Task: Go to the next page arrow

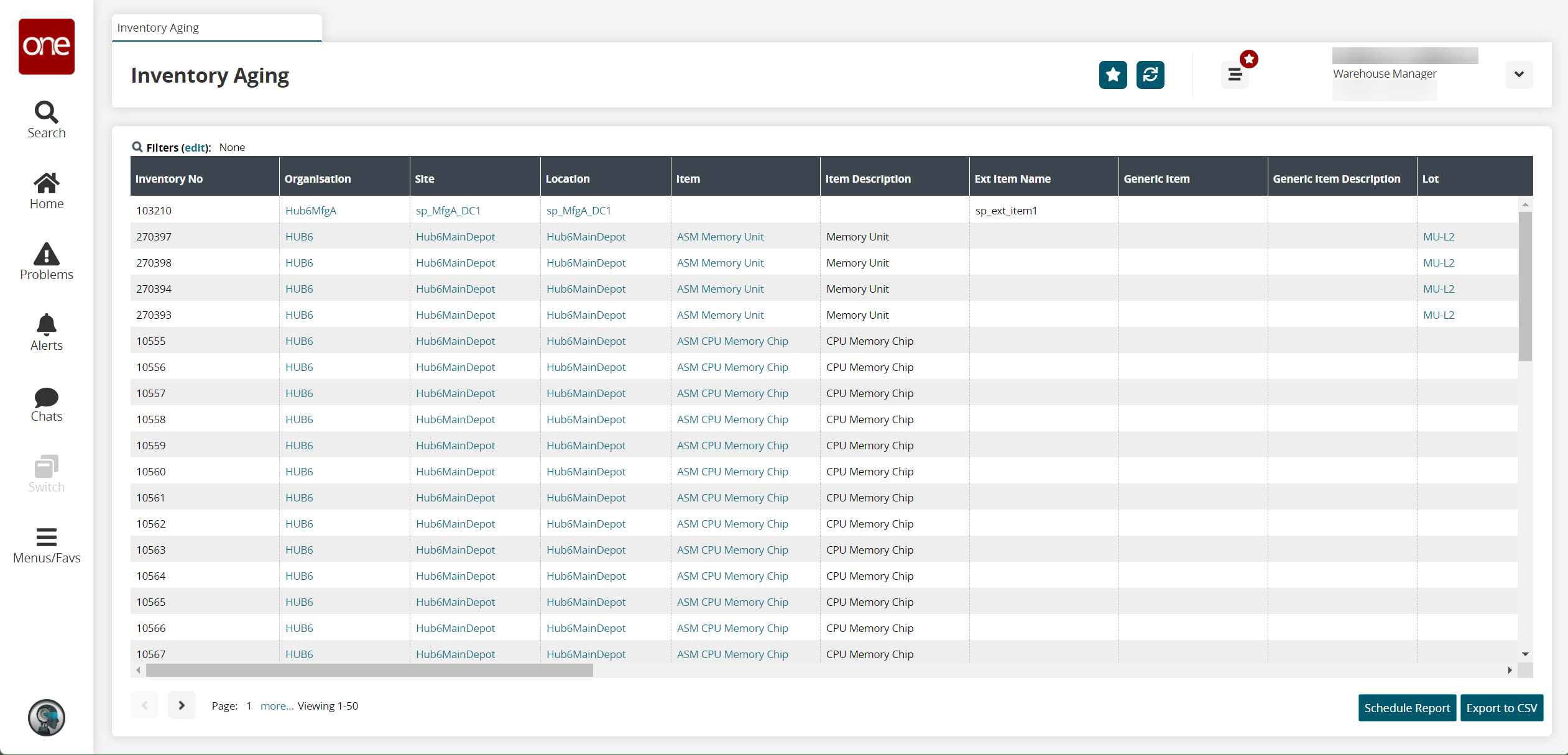Action: 182,705
